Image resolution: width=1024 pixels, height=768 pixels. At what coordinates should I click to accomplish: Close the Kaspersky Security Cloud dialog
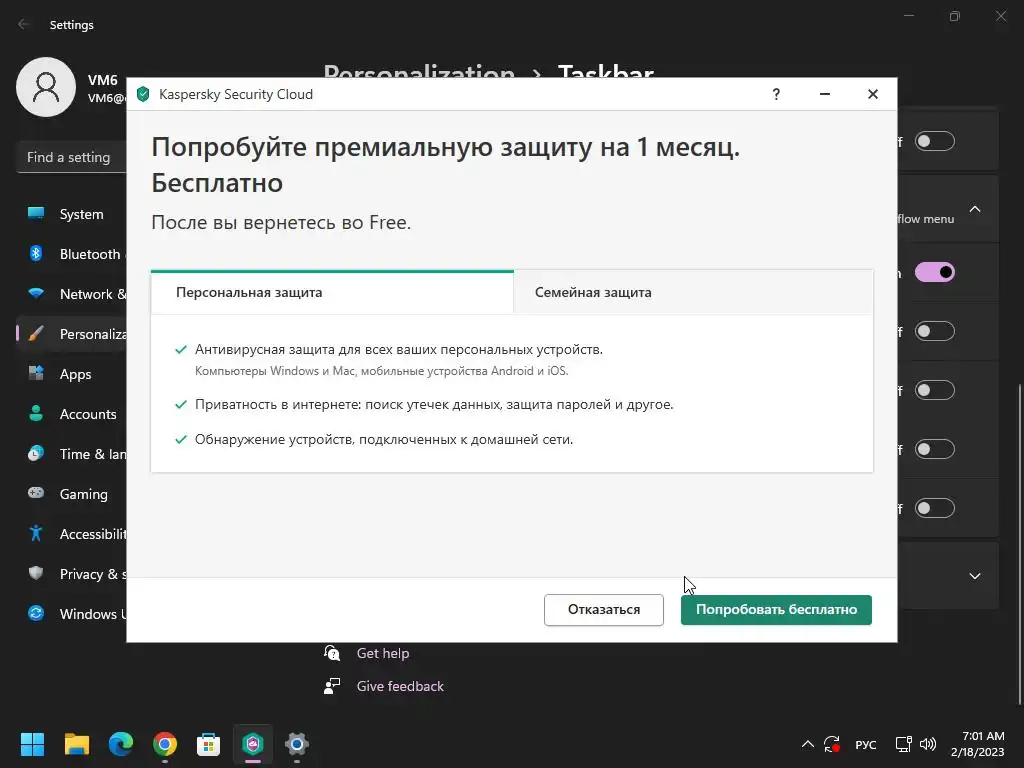coord(872,94)
